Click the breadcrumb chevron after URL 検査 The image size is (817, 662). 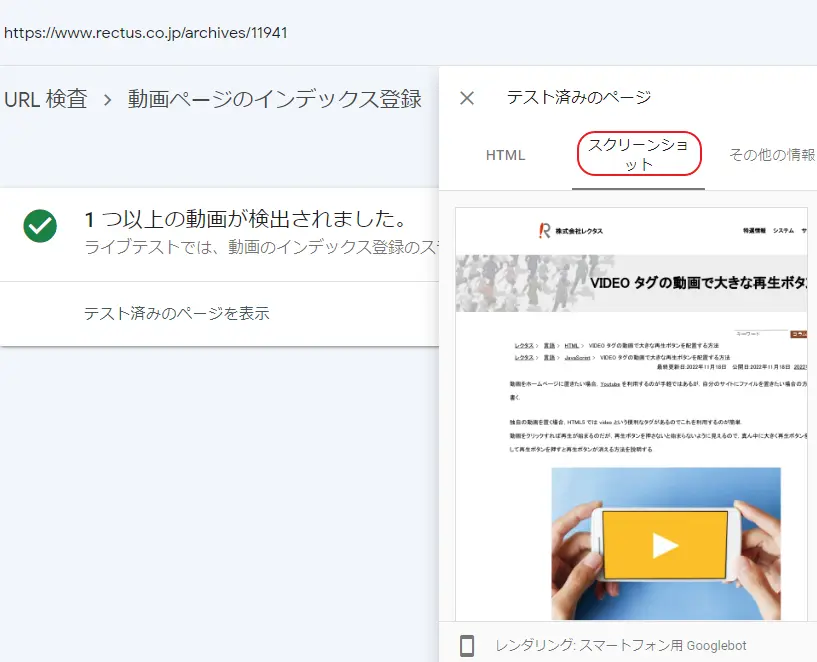coord(107,99)
